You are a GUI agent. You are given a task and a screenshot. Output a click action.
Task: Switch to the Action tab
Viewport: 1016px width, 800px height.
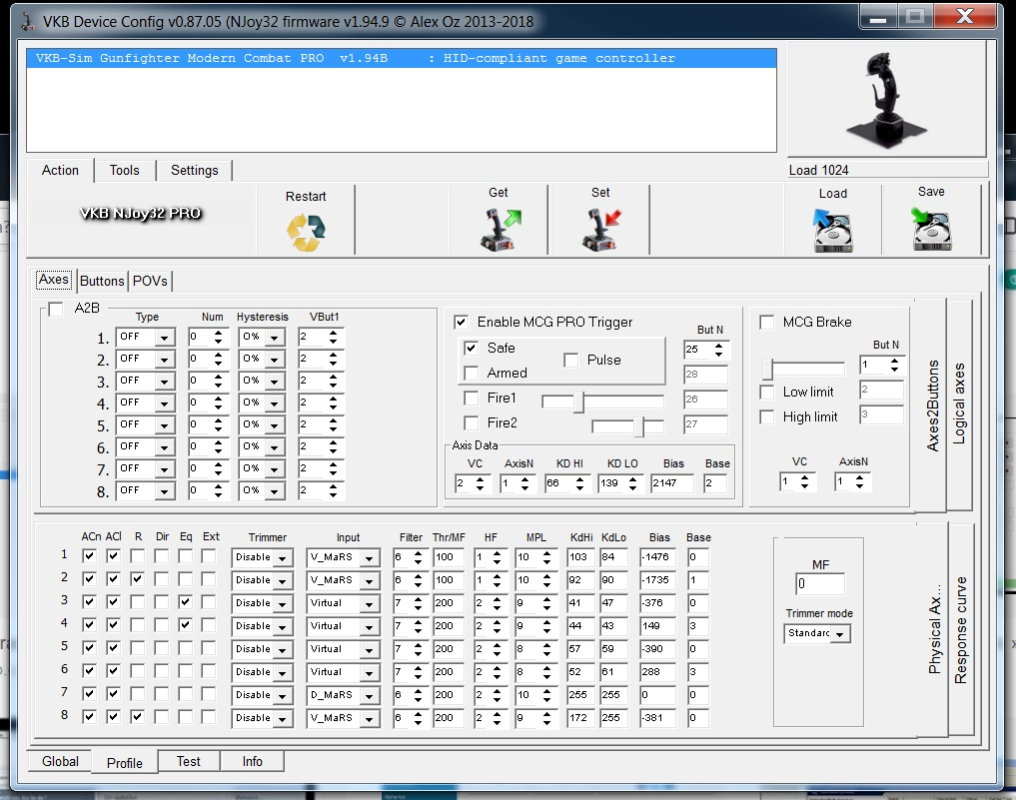tap(60, 170)
